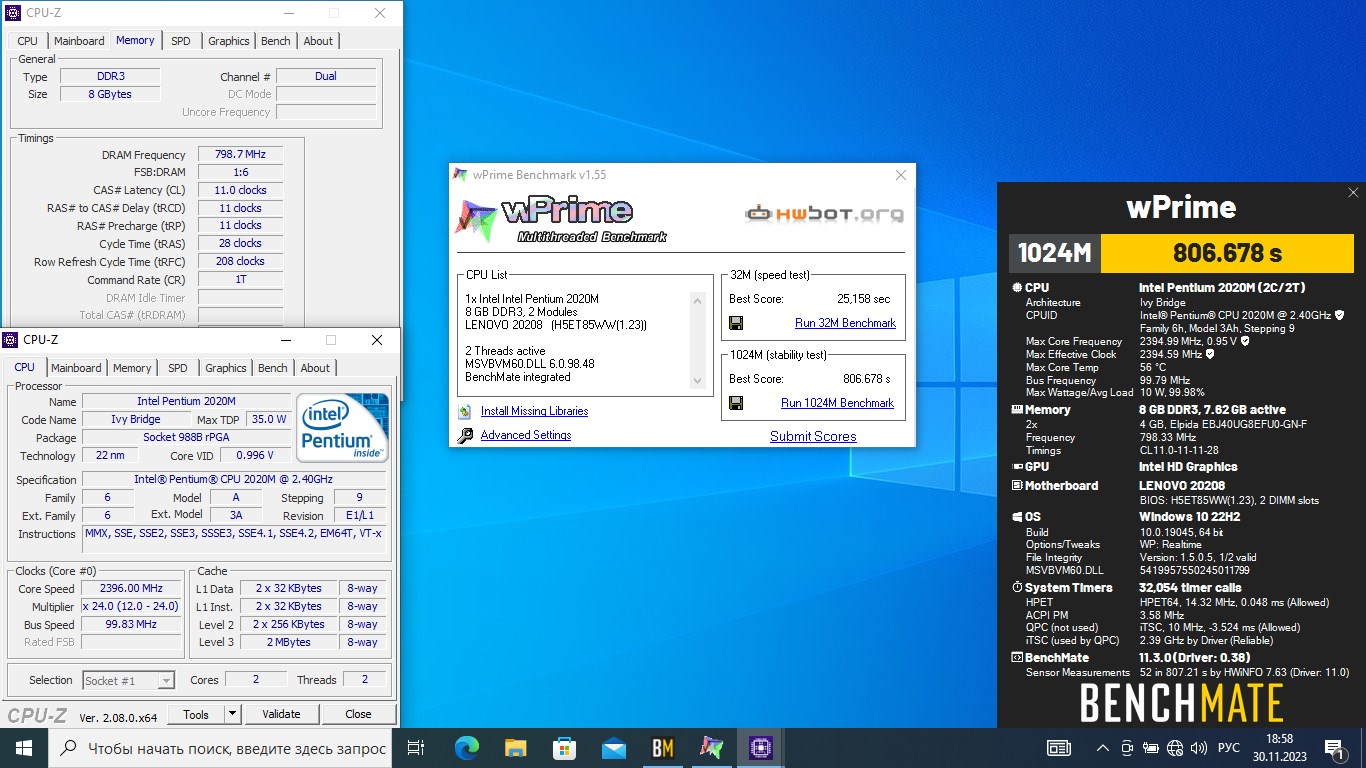Launch Microsoft Edge from taskbar

466,747
